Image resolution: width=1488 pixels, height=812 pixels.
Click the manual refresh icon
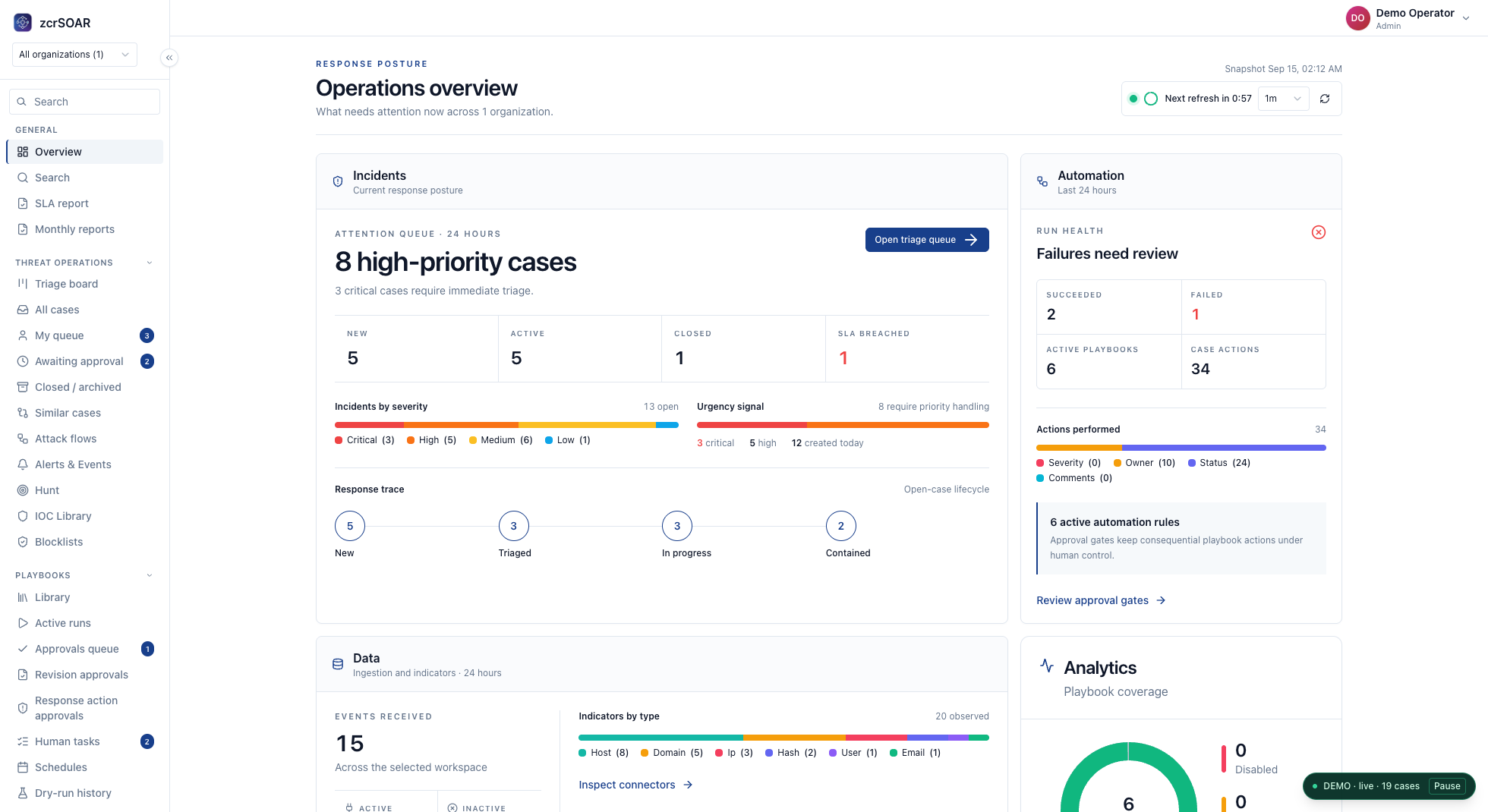coord(1325,99)
